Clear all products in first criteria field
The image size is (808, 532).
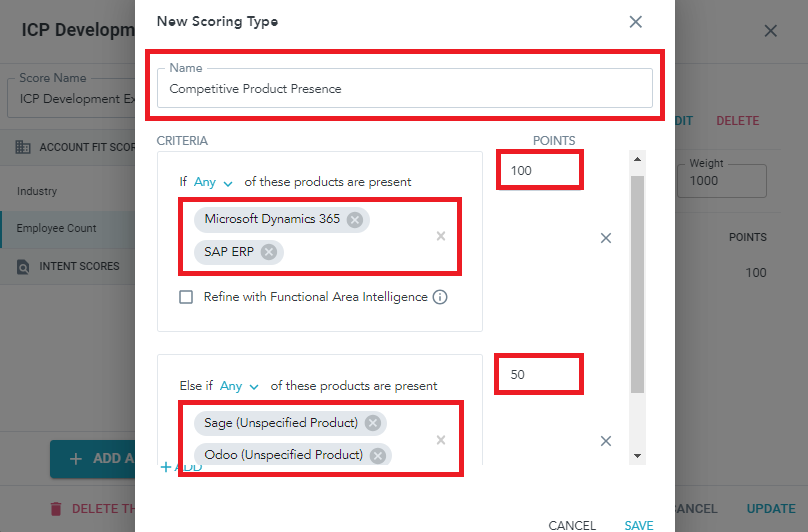tap(440, 236)
